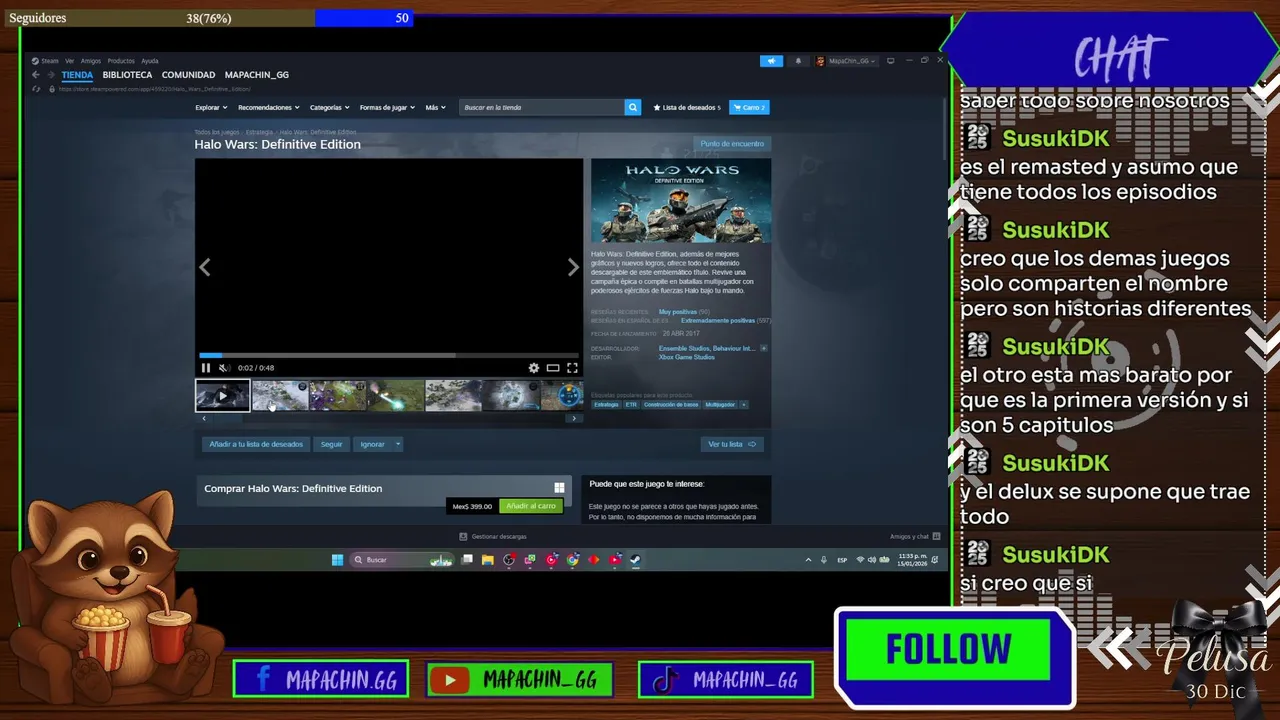
Task: Toggle theater mode in video player
Action: tap(553, 368)
